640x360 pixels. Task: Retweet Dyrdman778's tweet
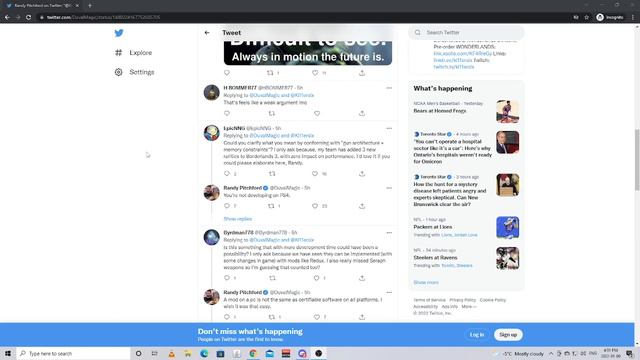(x=272, y=278)
